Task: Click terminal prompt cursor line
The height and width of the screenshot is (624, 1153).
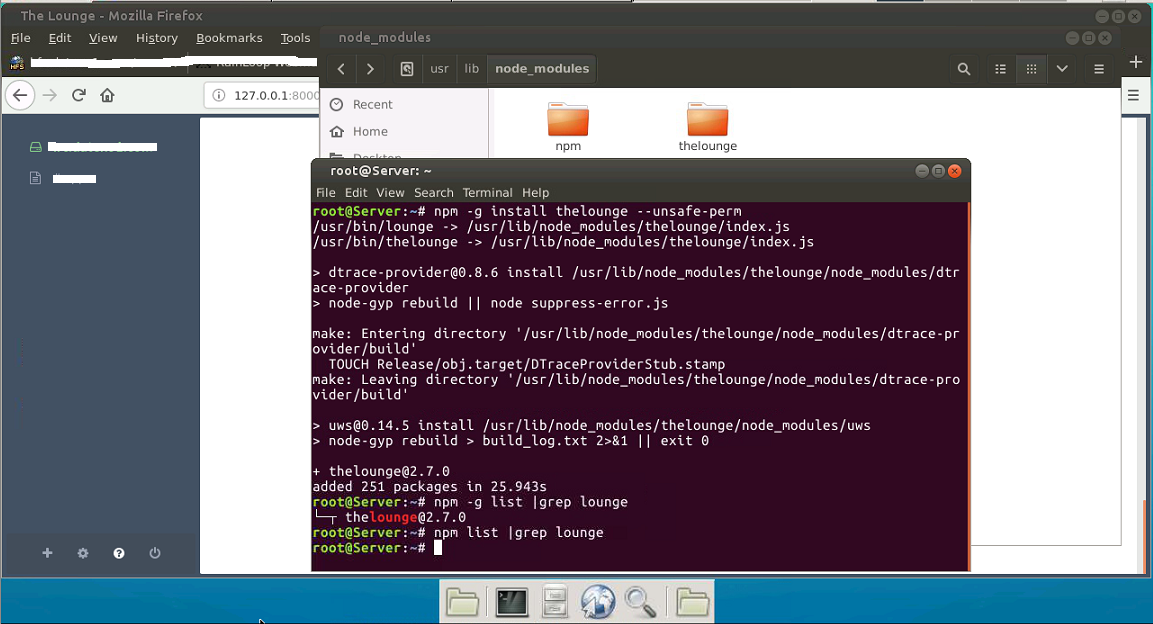Action: (x=377, y=548)
